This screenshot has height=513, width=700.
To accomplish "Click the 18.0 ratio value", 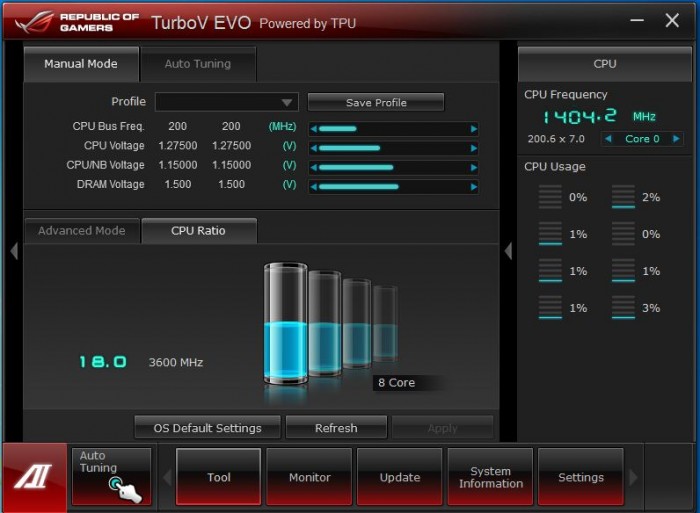I will click(103, 362).
